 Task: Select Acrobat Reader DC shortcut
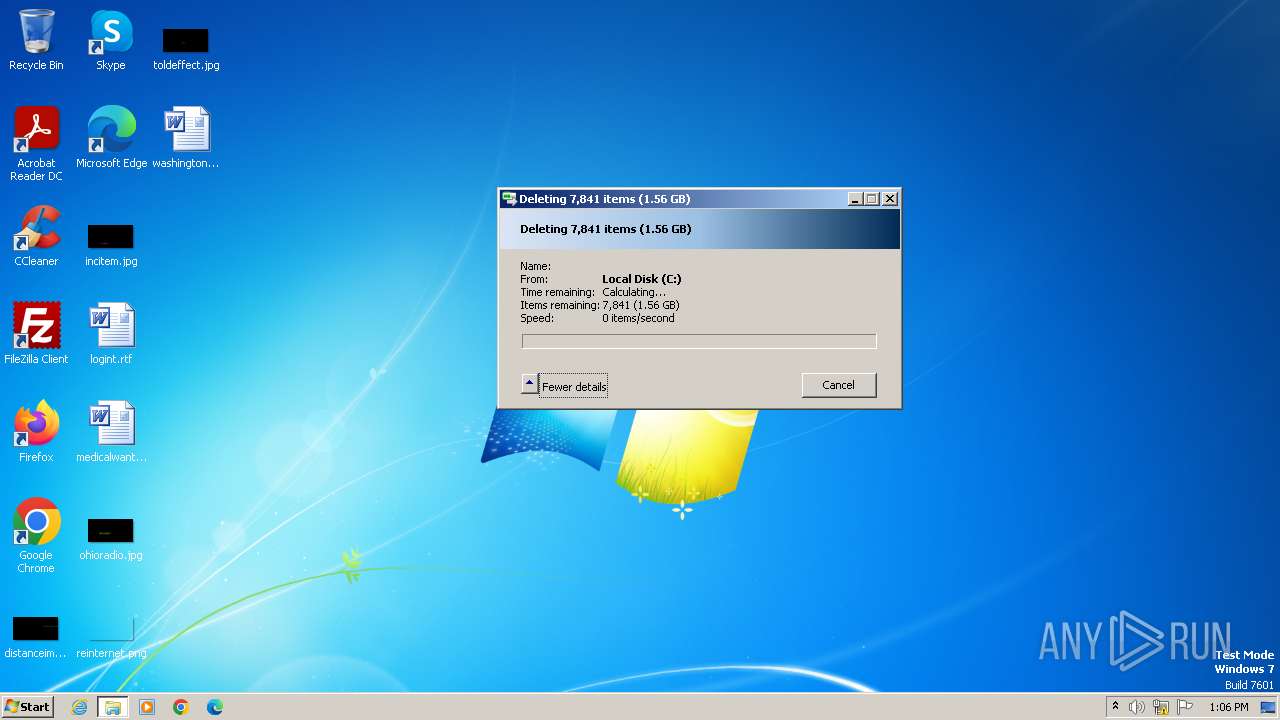click(36, 143)
